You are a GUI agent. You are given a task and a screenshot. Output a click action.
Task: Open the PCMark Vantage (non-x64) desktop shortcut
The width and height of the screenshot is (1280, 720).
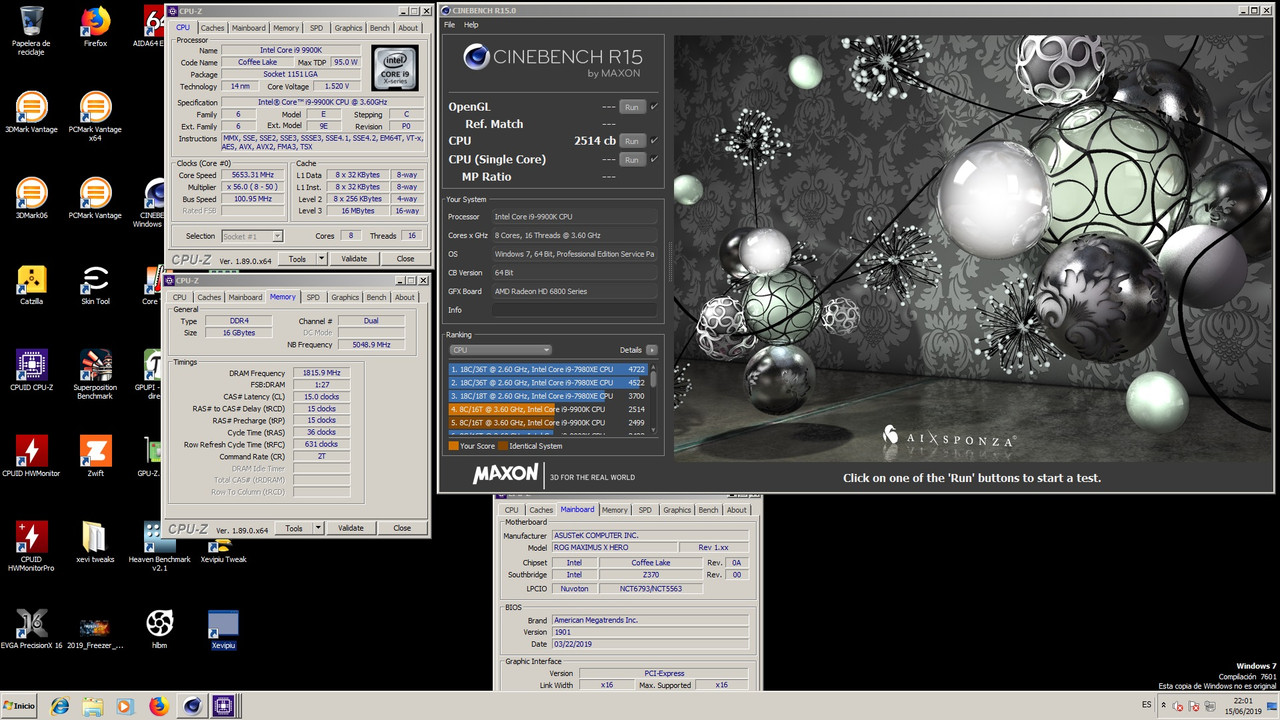pos(95,199)
